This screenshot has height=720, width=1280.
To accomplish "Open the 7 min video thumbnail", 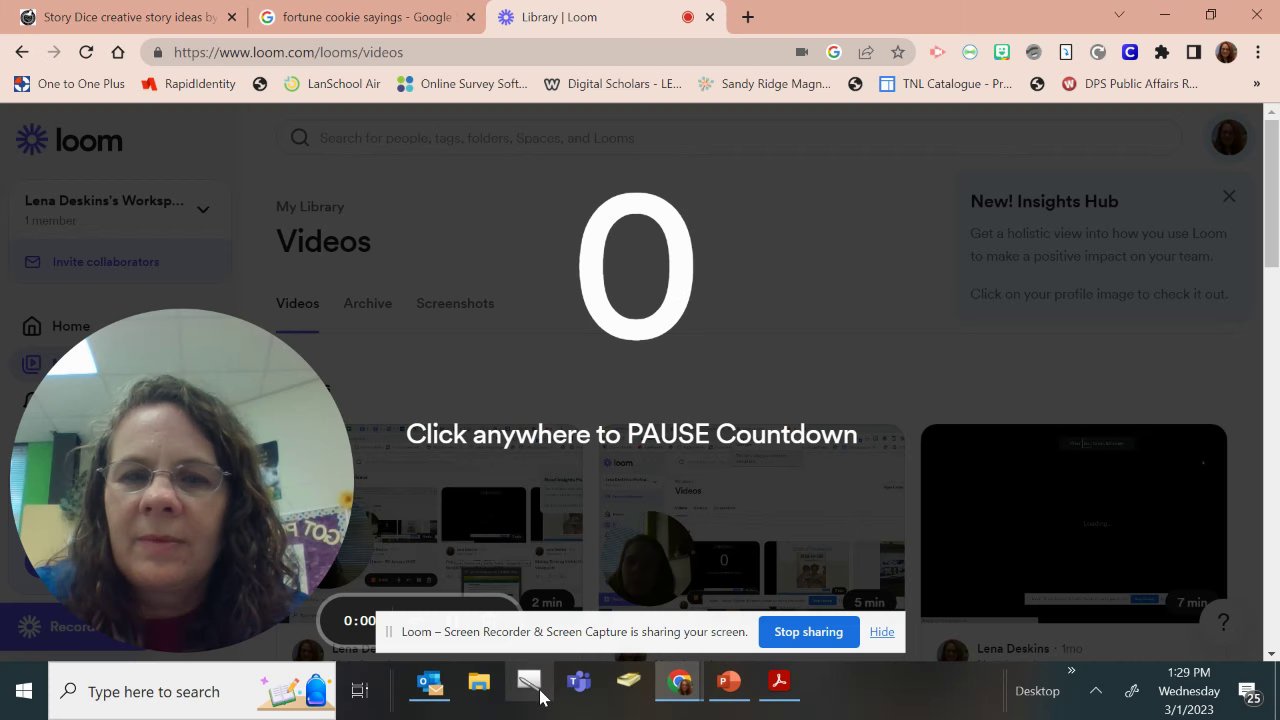I will pyautogui.click(x=1073, y=522).
